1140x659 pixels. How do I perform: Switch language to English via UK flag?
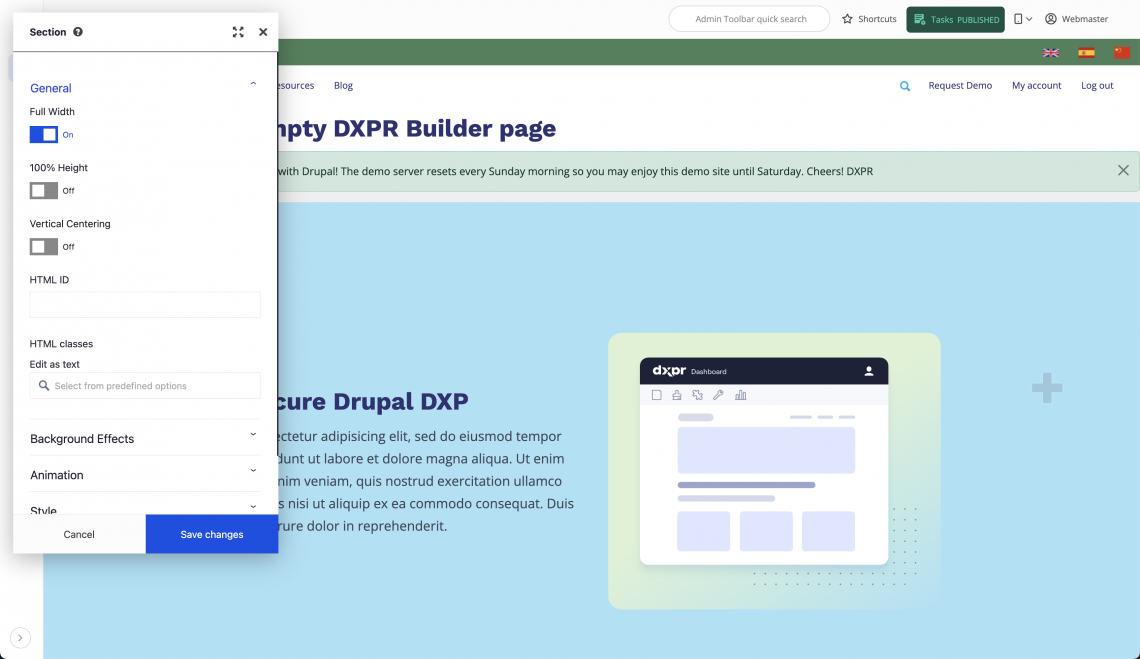click(1051, 52)
